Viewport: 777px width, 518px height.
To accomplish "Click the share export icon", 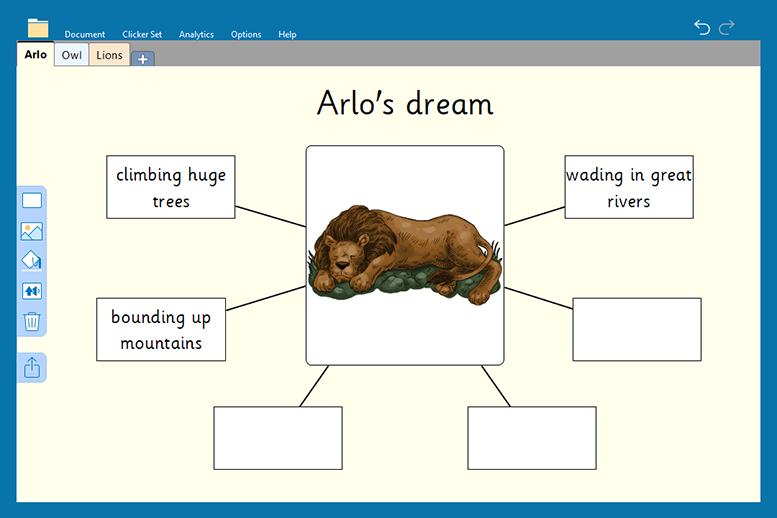I will [32, 368].
